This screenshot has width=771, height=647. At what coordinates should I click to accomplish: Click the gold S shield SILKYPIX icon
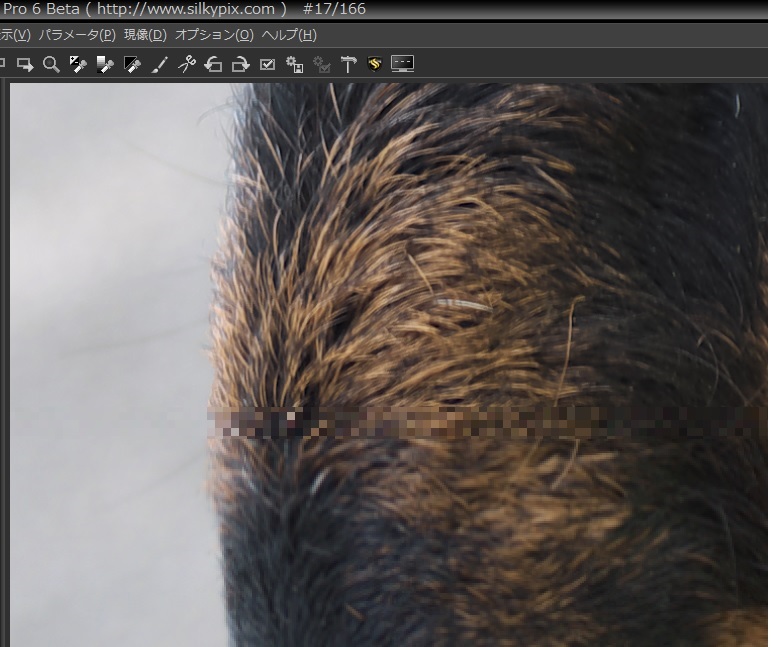point(375,64)
